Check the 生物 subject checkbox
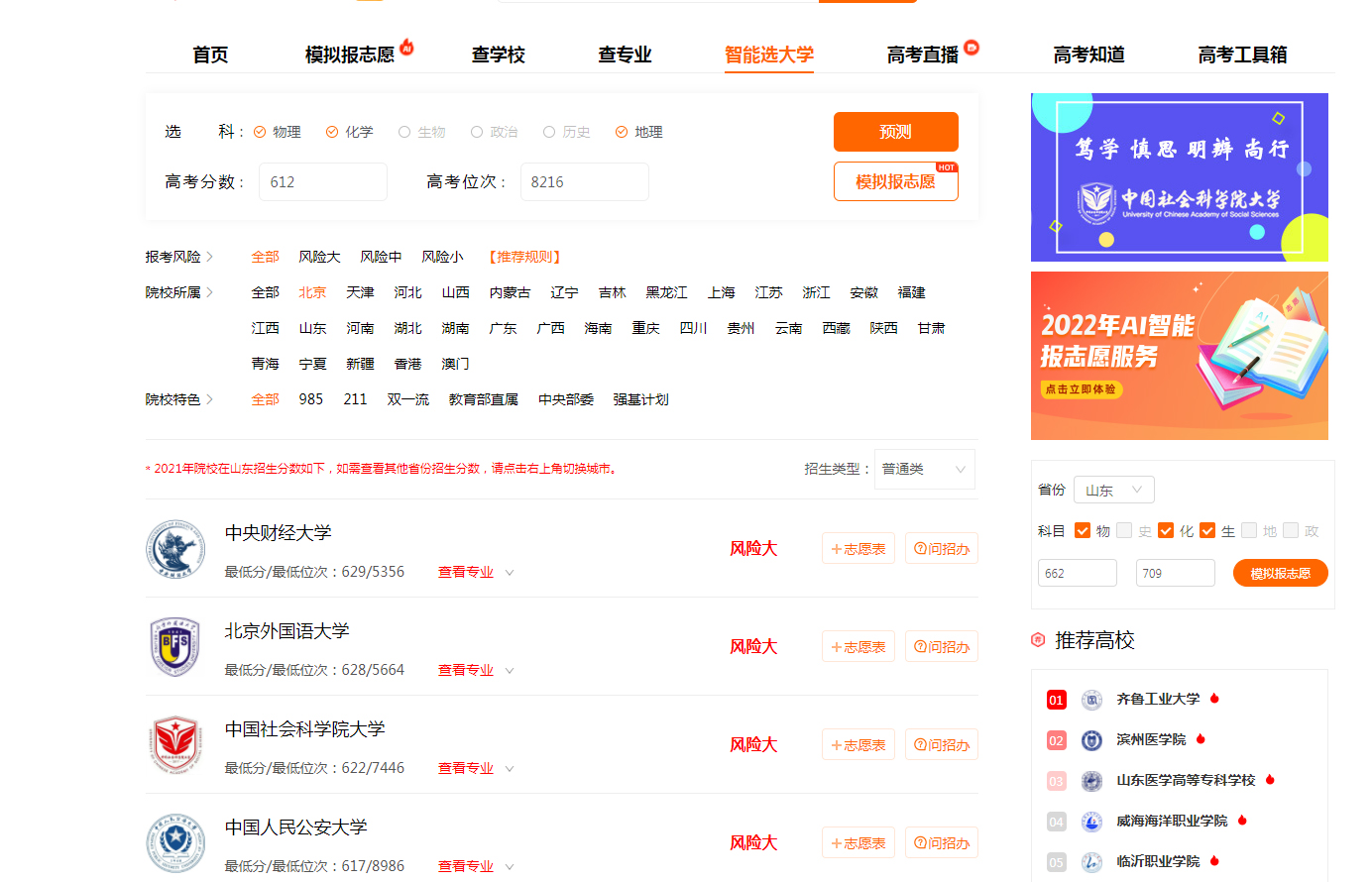The width and height of the screenshot is (1372, 882). pyautogui.click(x=404, y=131)
